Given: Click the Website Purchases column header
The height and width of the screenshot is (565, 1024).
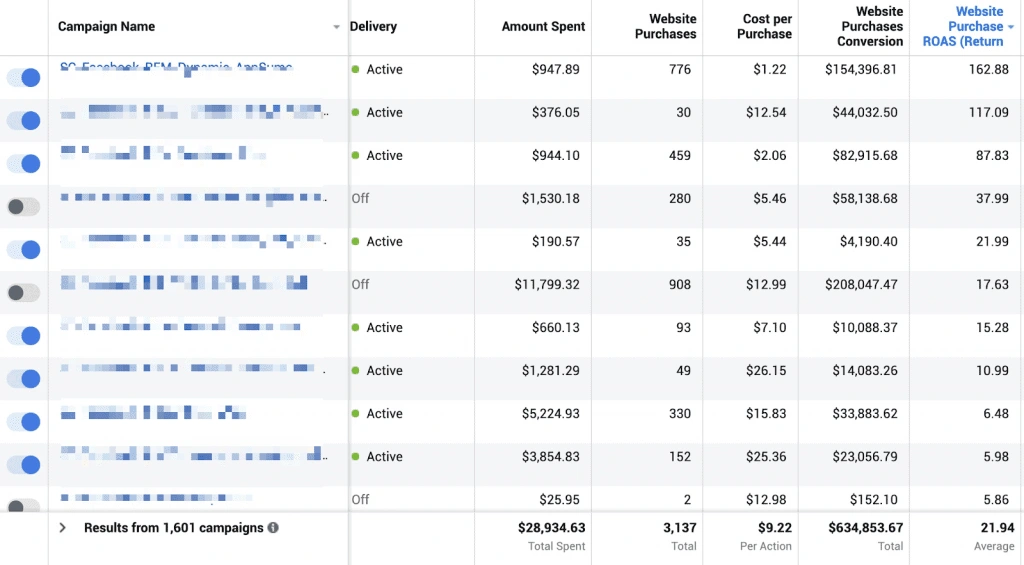Looking at the screenshot, I should click(665, 27).
